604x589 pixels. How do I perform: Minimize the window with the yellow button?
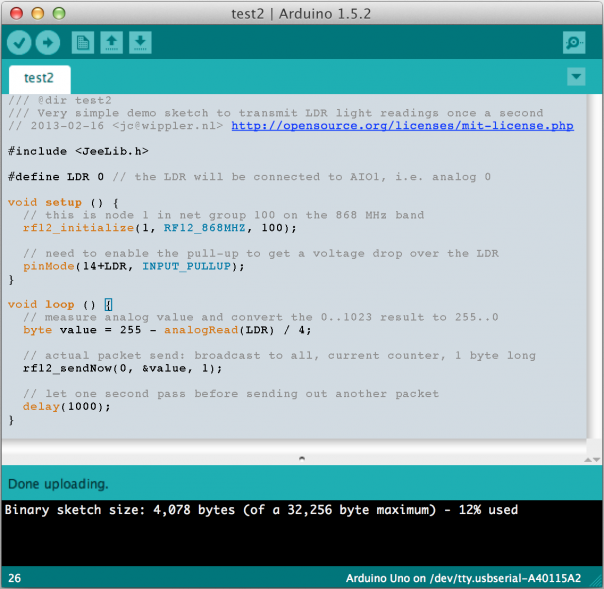[x=37, y=13]
